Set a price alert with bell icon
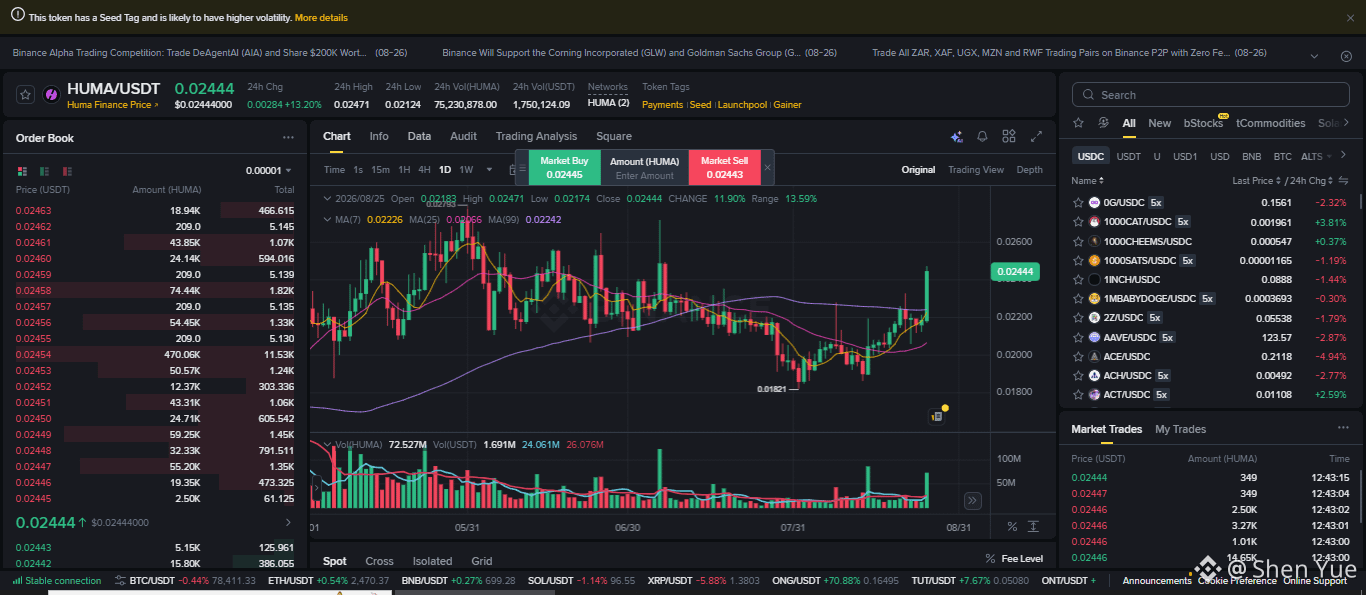This screenshot has width=1366, height=595. 982,137
